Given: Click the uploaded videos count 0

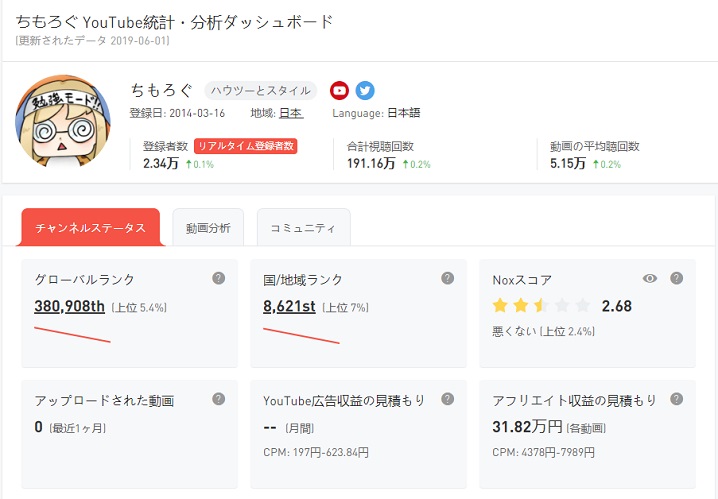Looking at the screenshot, I should (x=38, y=427).
